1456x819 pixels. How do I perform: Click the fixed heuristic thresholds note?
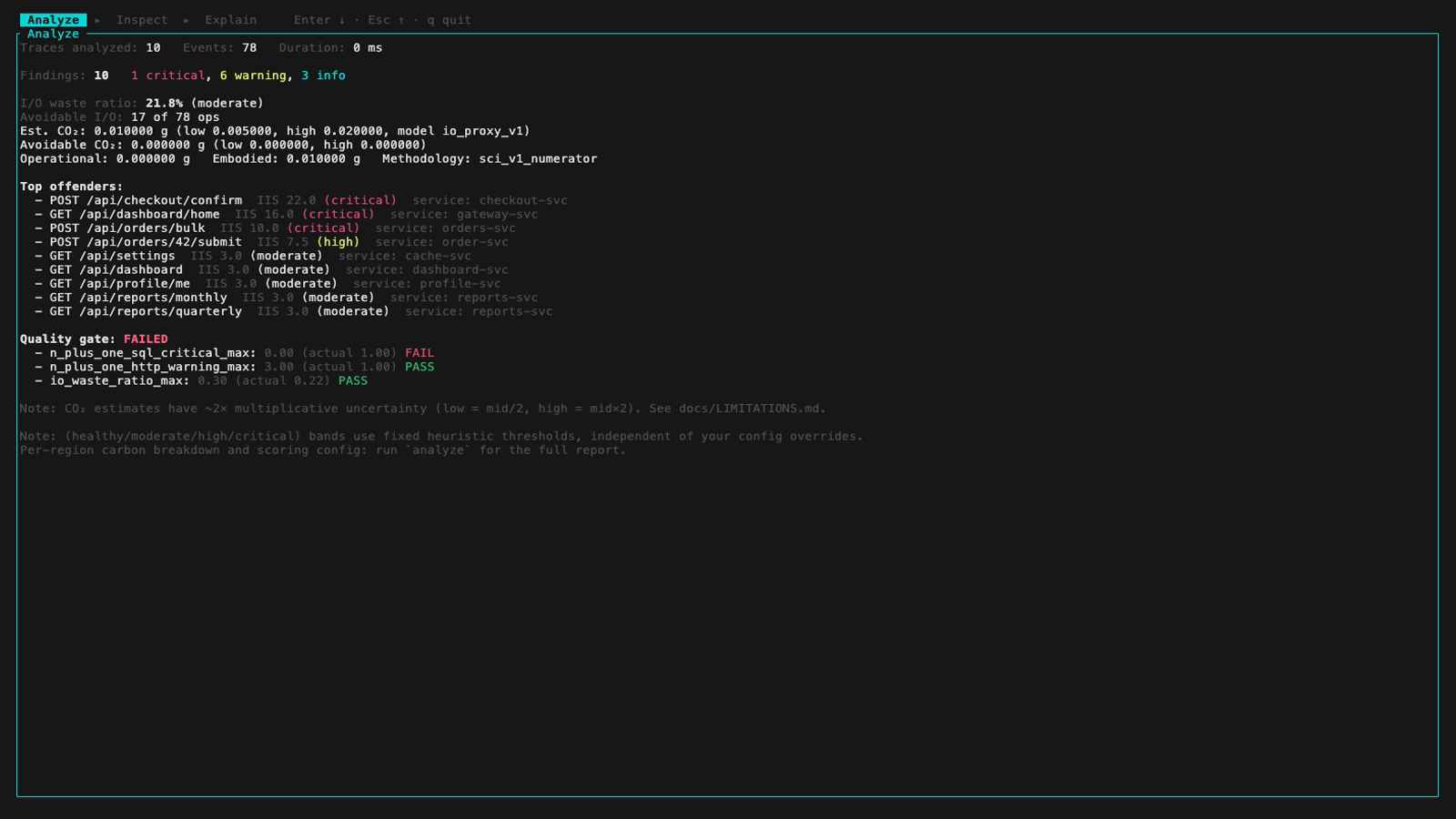click(441, 436)
